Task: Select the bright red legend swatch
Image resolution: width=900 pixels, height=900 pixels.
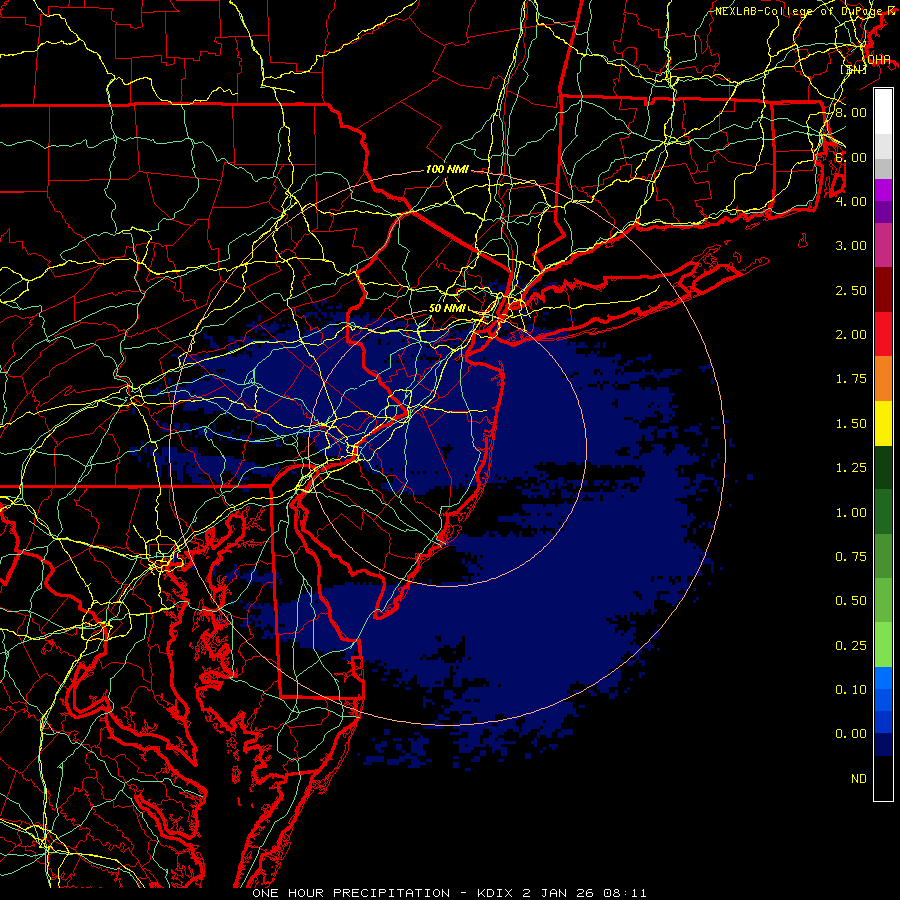Action: tap(883, 334)
